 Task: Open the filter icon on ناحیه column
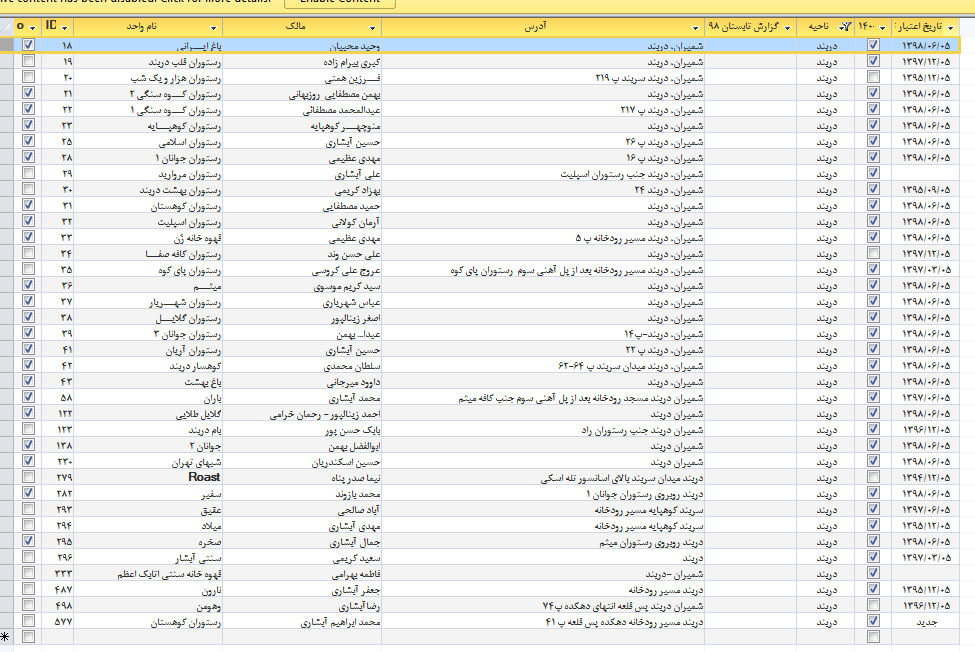[x=845, y=27]
